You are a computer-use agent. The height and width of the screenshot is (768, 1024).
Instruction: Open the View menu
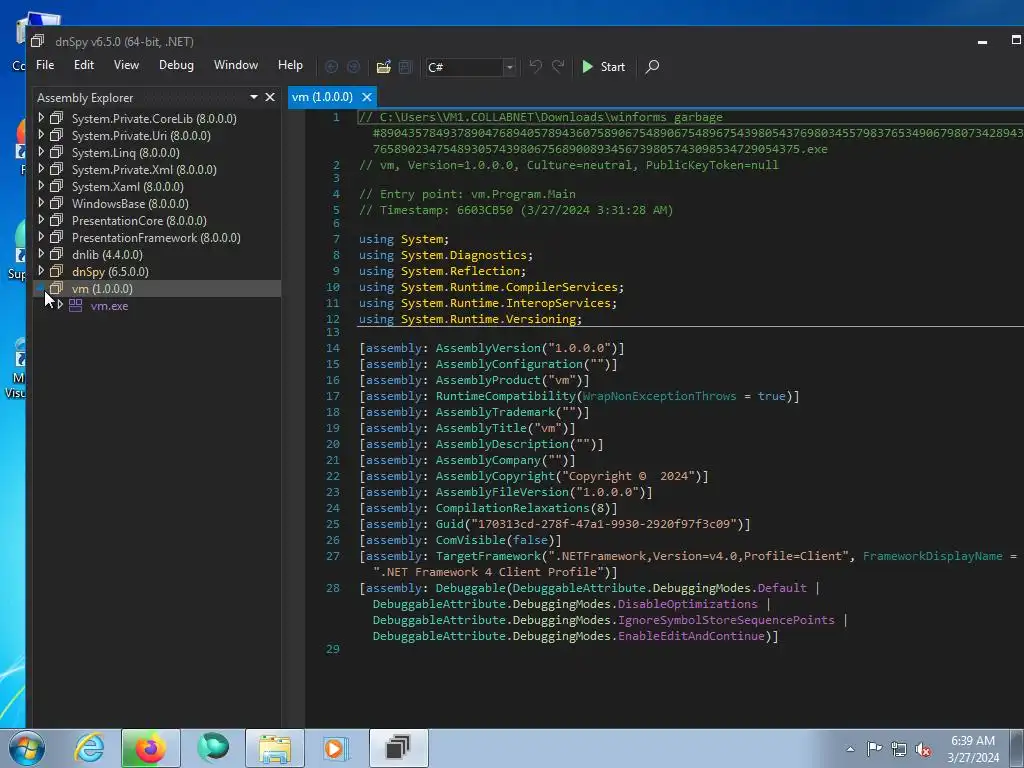tap(126, 65)
